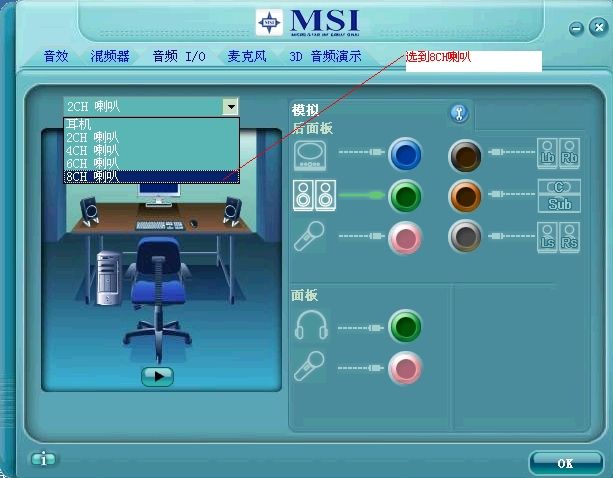This screenshot has height=478, width=613.
Task: Click the pink front panel microphone jack
Action: tap(405, 368)
